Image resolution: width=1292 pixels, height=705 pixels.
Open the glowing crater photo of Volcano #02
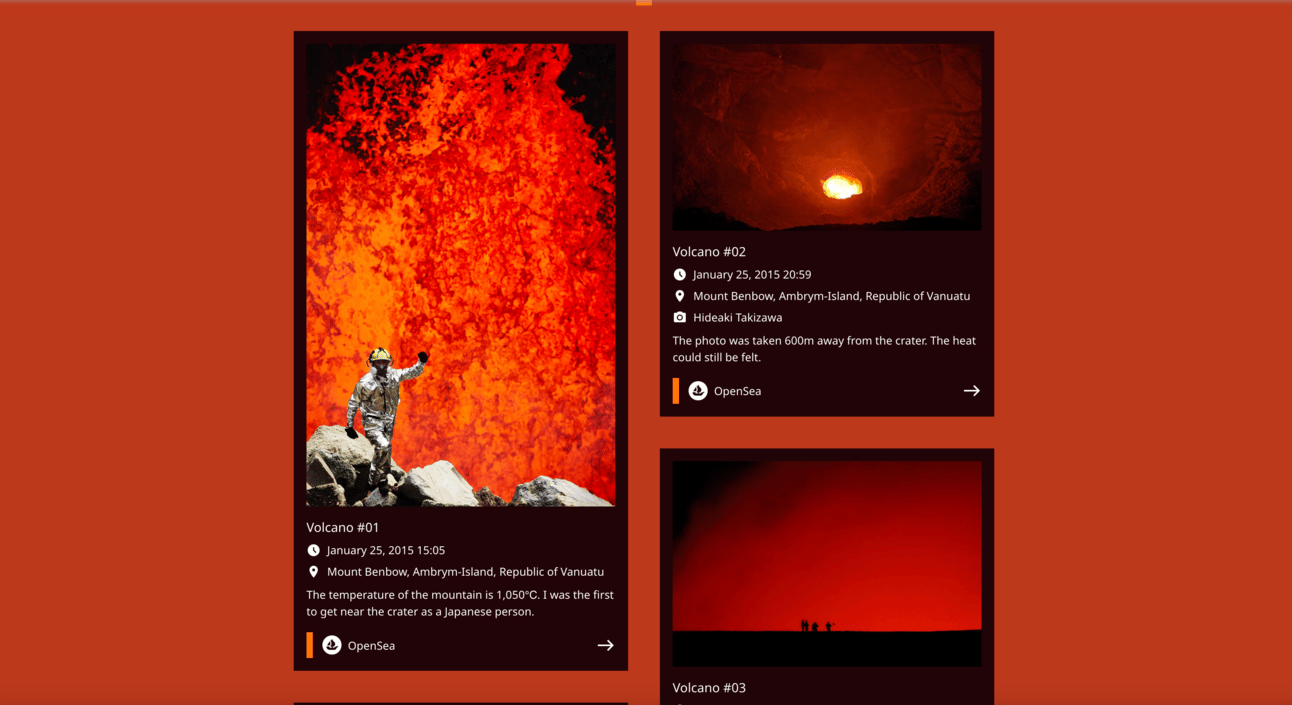tap(827, 137)
